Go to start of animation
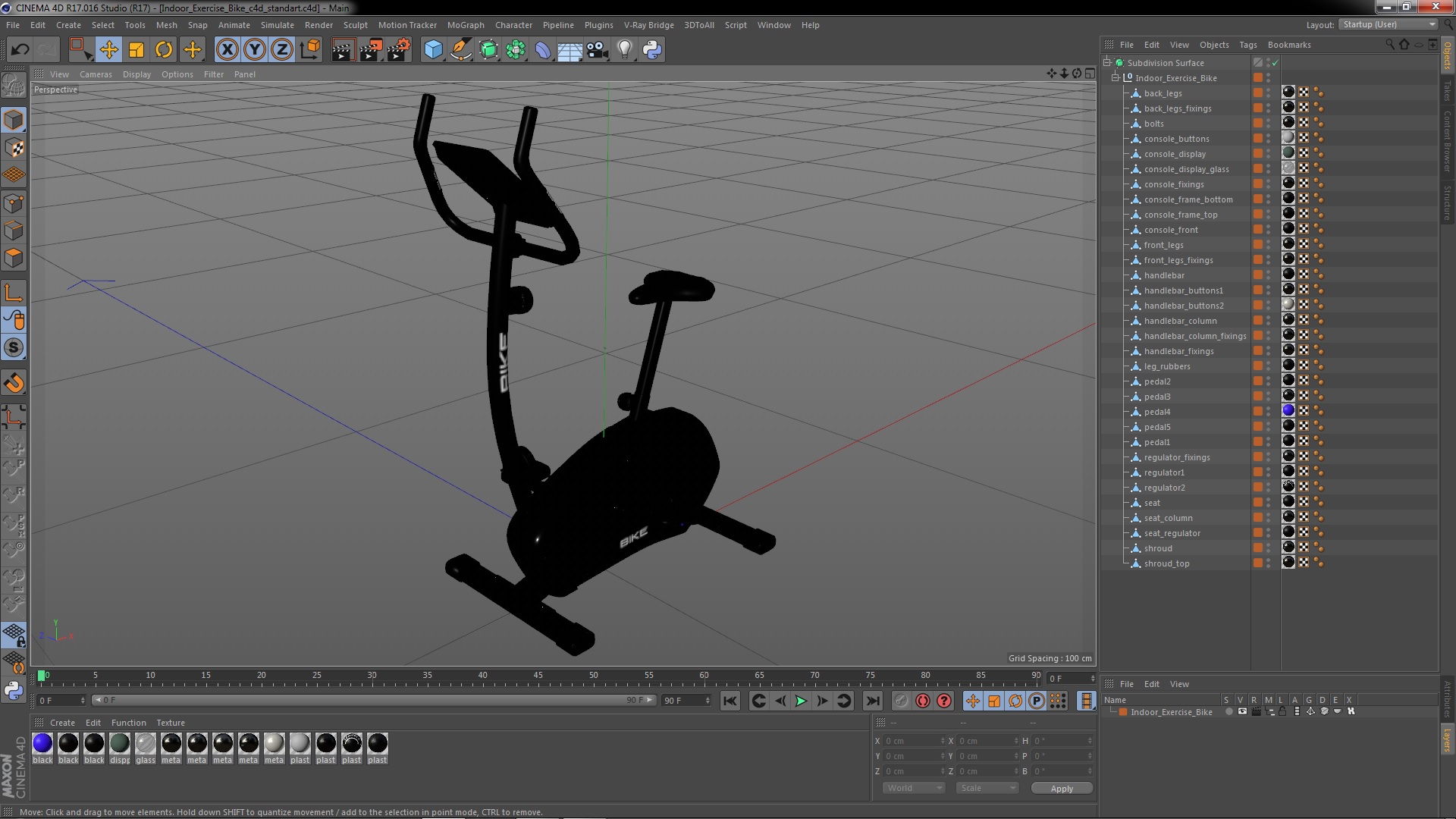The height and width of the screenshot is (819, 1456). pos(730,701)
